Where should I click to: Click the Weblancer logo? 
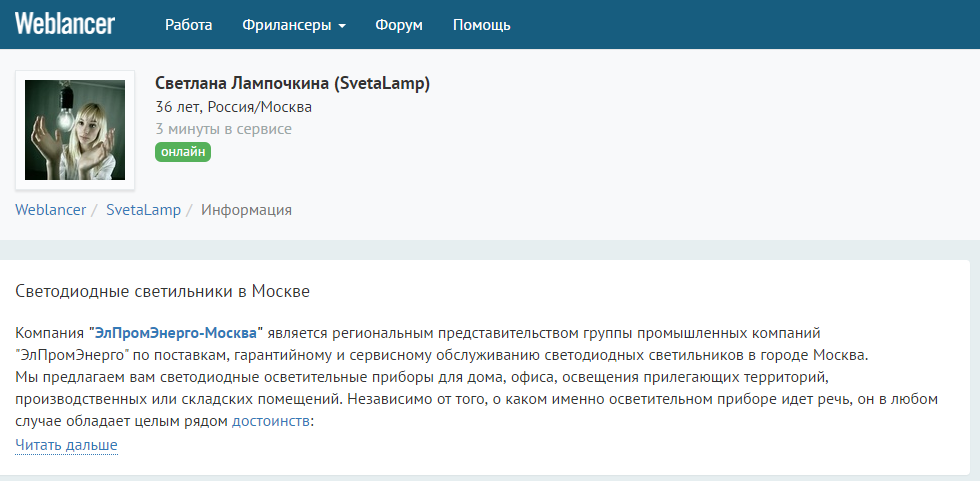65,24
